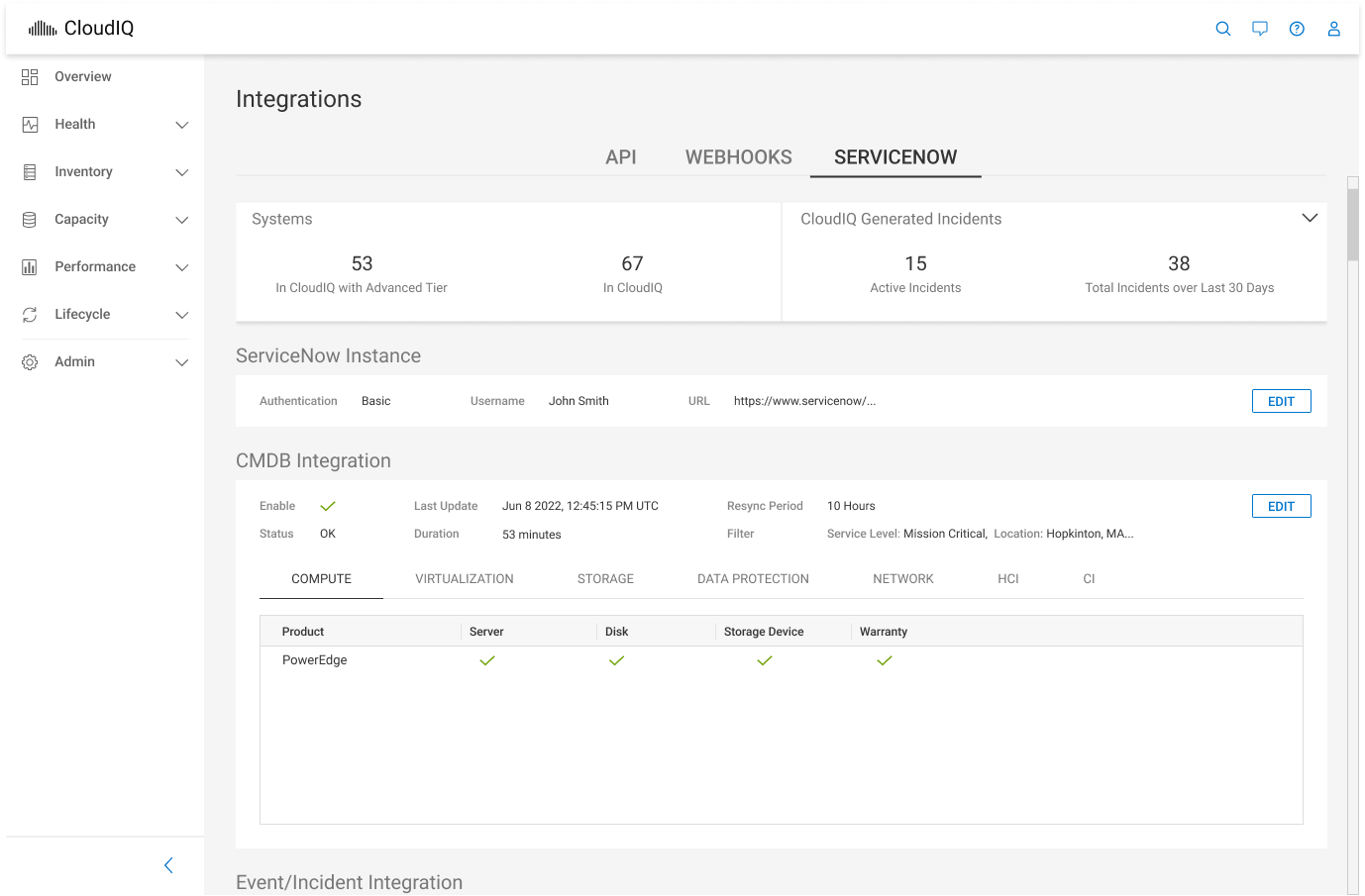The image size is (1365, 896).
Task: Open the Capacity sidebar item
Action: coord(81,220)
